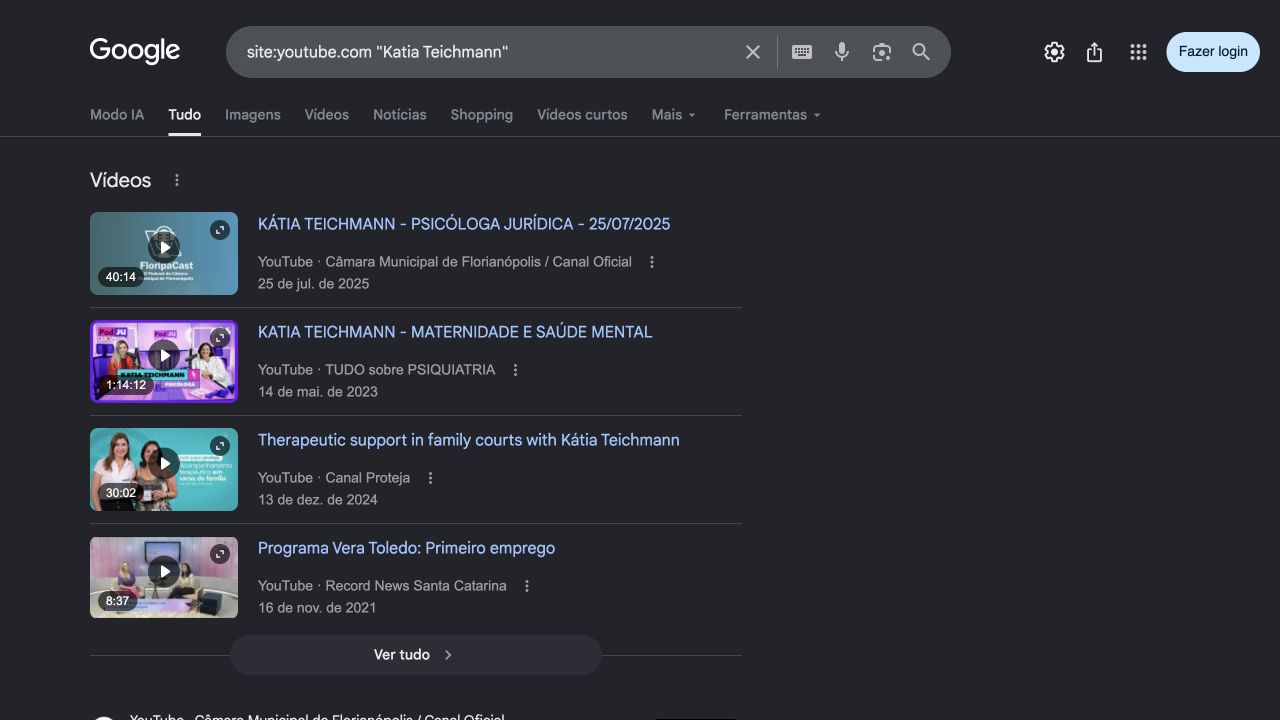1280x720 pixels.
Task: Click the Ver tudo button
Action: [416, 655]
